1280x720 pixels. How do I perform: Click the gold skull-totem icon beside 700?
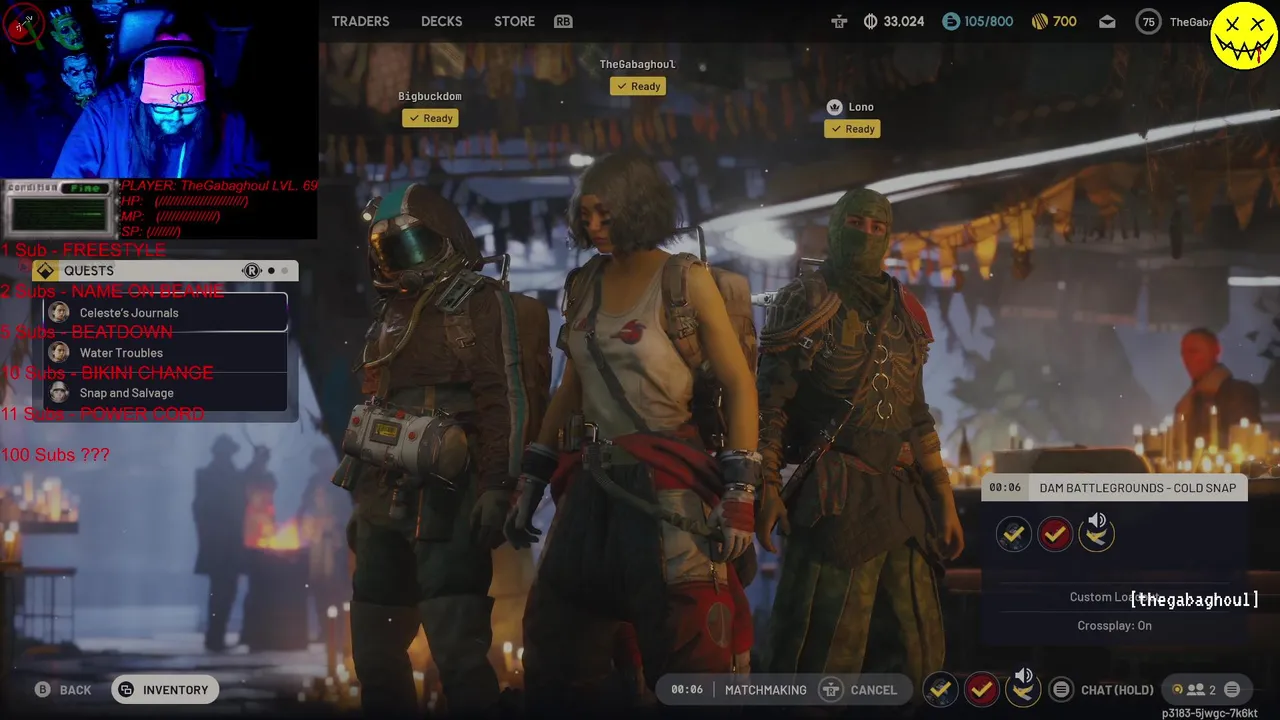point(1040,21)
